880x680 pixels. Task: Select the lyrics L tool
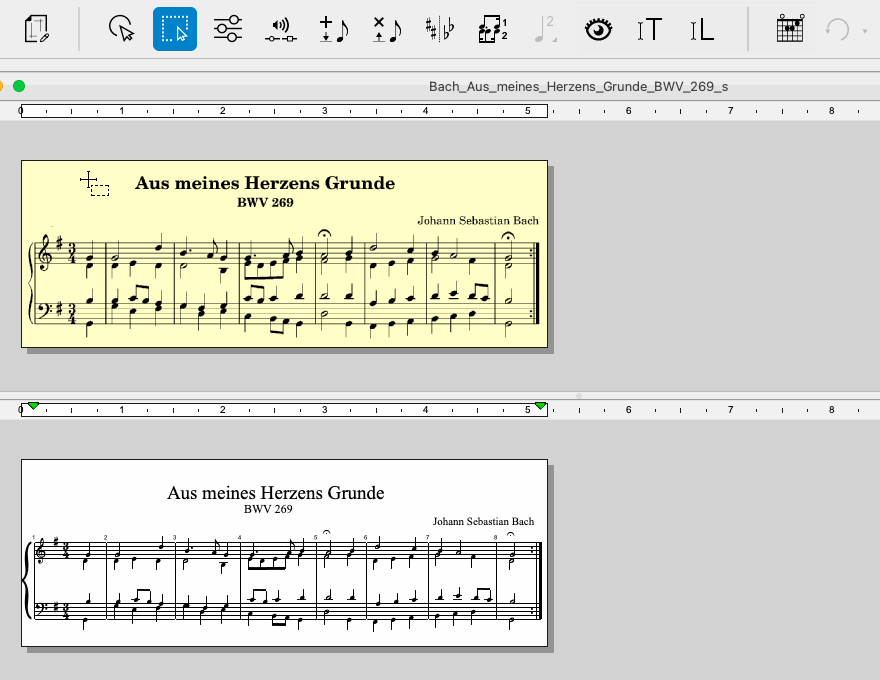[702, 29]
